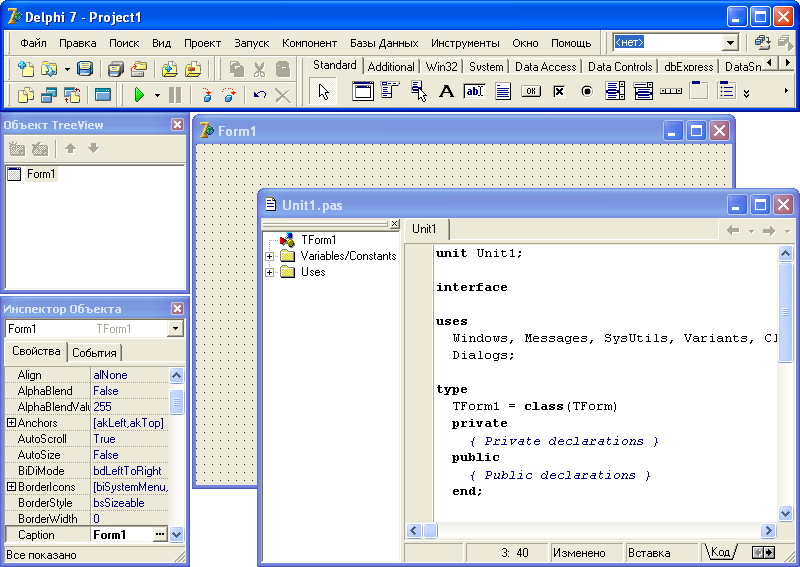Switch to the События tab
The height and width of the screenshot is (567, 800).
(94, 353)
